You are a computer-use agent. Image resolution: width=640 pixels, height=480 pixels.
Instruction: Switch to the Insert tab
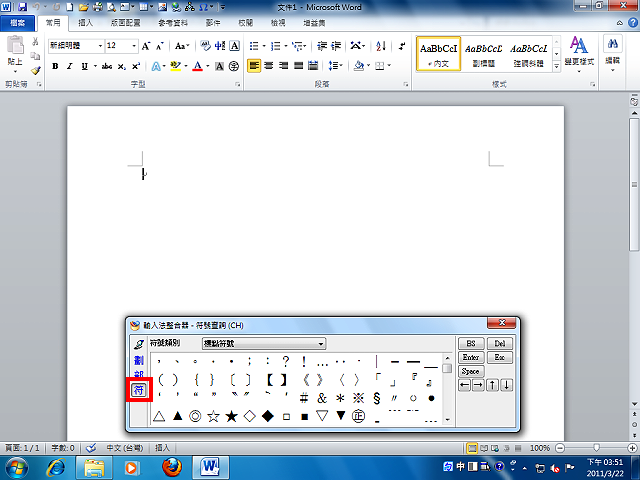pos(85,23)
